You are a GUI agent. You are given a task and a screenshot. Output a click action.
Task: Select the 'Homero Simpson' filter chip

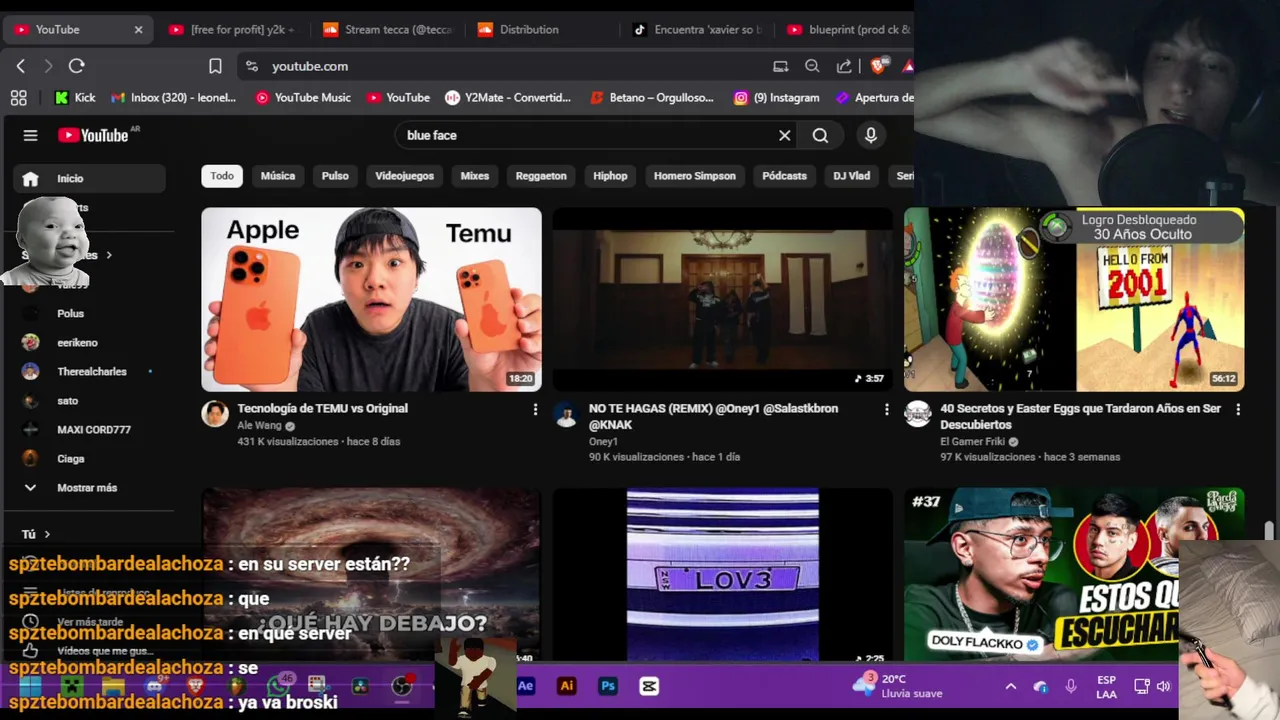point(695,176)
